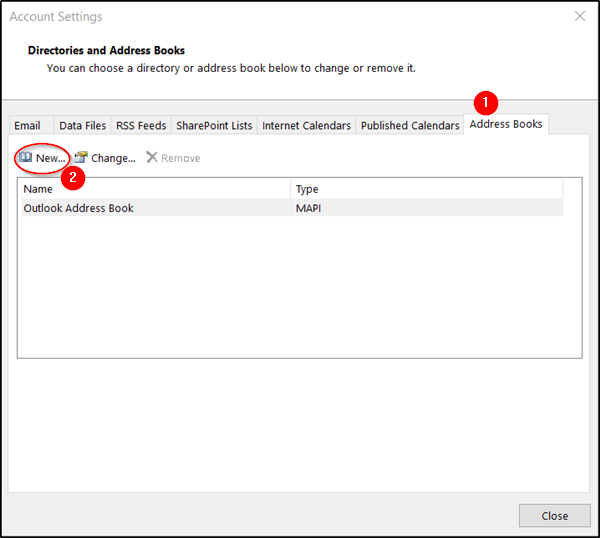The width and height of the screenshot is (600, 538).
Task: Switch to Published Calendars tab
Action: (x=410, y=126)
